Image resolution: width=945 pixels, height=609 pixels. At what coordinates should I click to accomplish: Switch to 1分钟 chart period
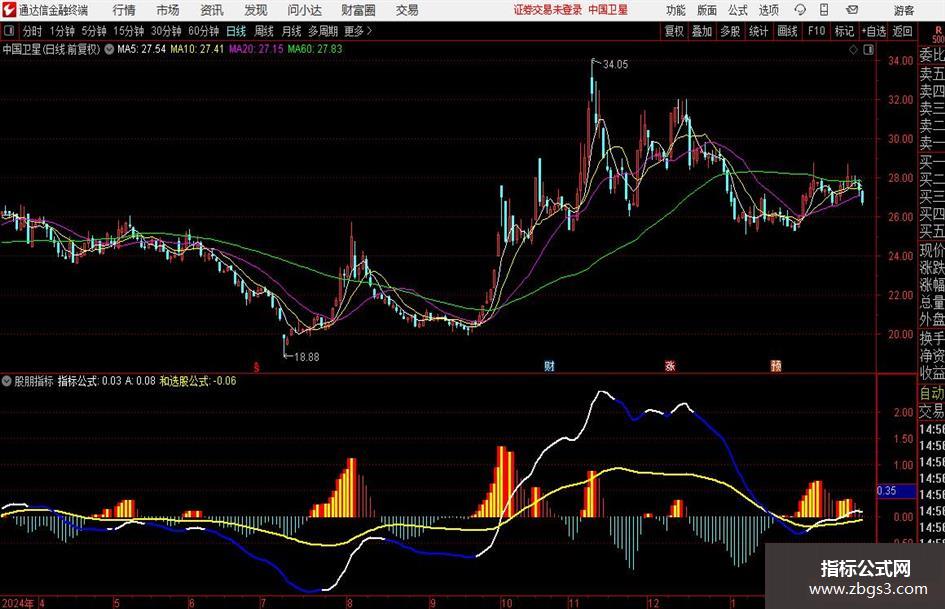click(62, 31)
